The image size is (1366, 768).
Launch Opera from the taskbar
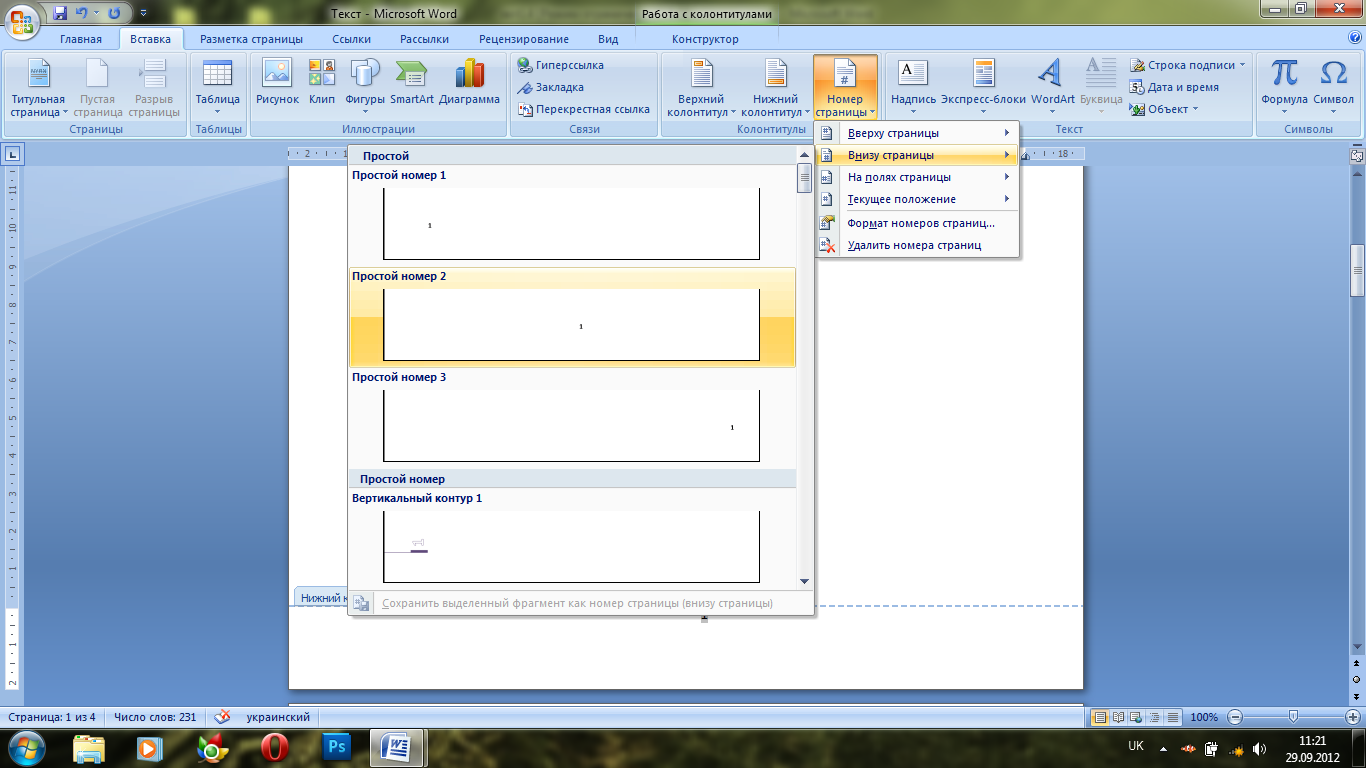pyautogui.click(x=275, y=747)
